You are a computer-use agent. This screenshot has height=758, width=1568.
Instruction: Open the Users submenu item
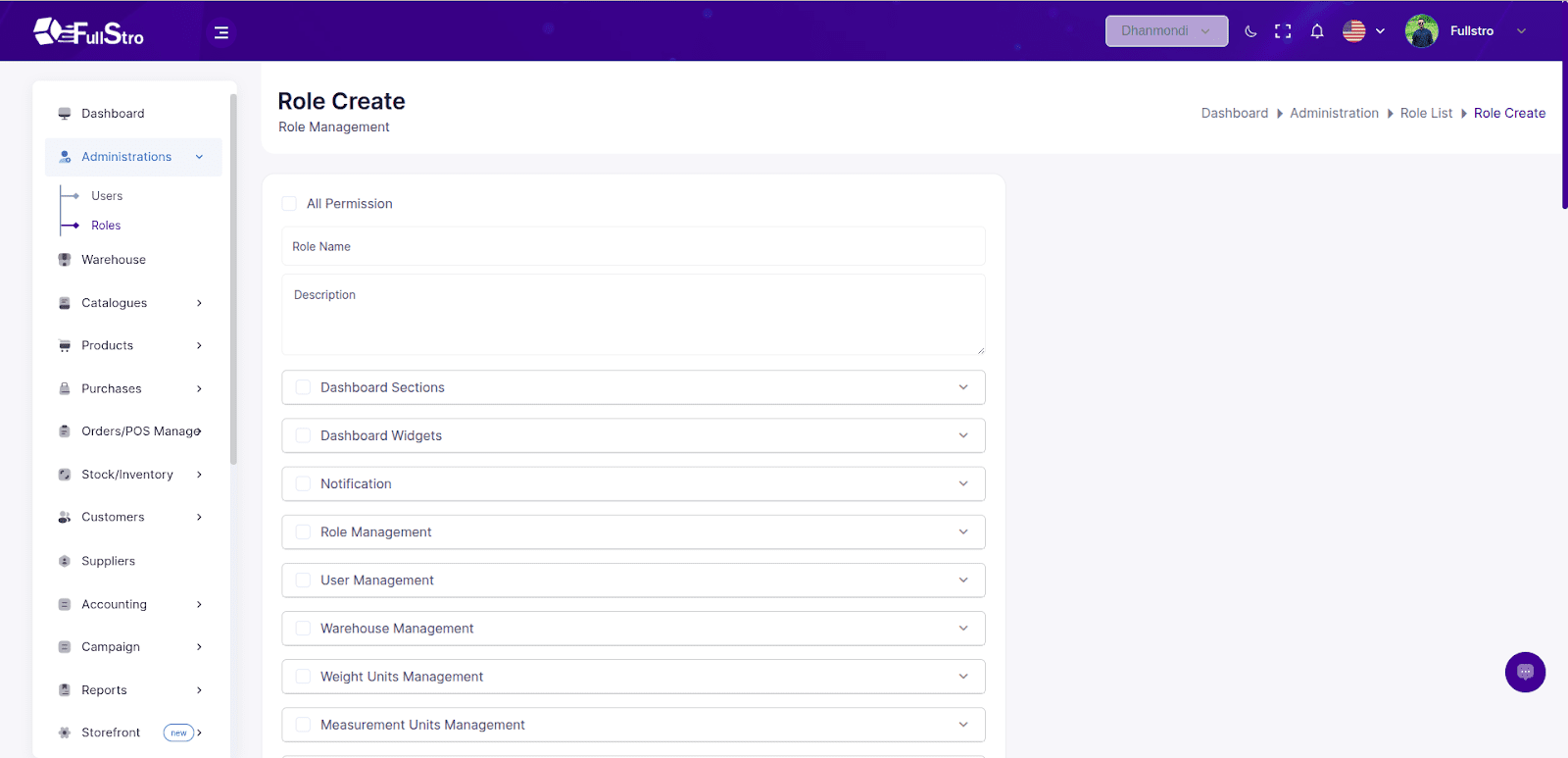(x=107, y=196)
